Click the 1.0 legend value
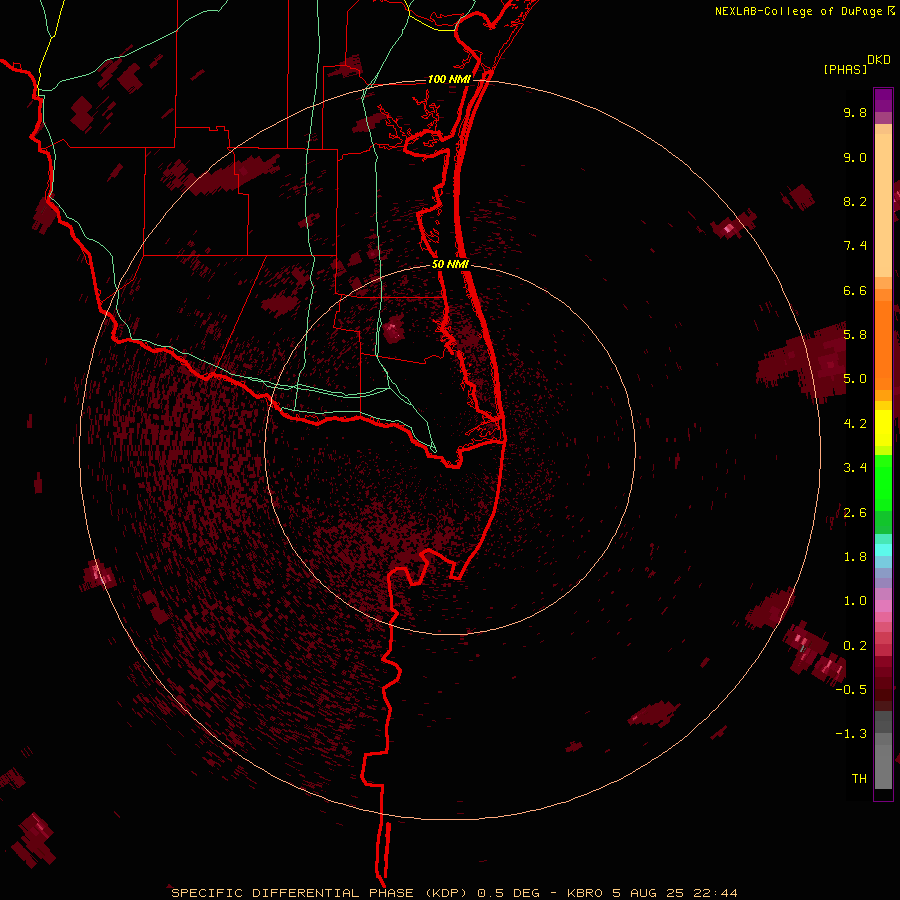Screen dimensions: 900x900 855,601
